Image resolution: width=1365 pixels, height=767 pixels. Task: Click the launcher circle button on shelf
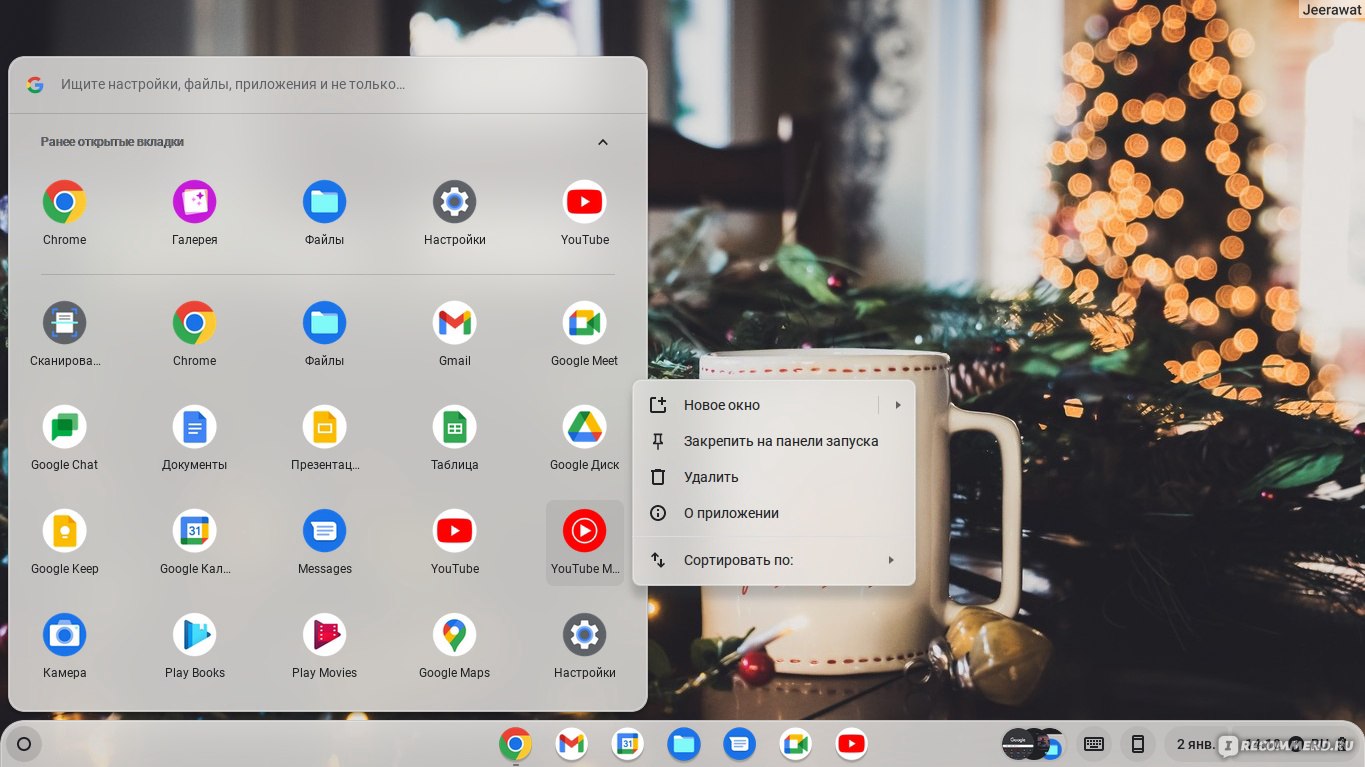coord(24,744)
